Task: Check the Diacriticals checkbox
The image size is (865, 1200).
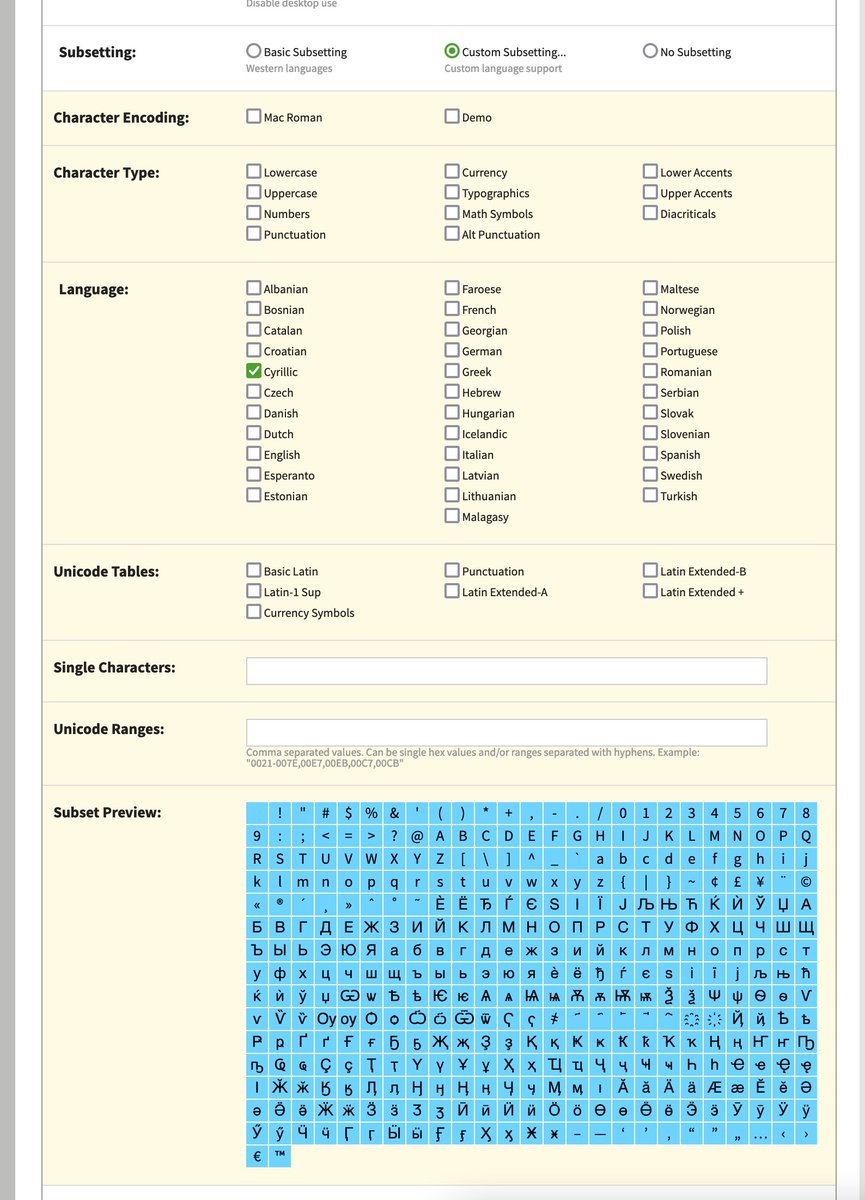Action: click(651, 212)
